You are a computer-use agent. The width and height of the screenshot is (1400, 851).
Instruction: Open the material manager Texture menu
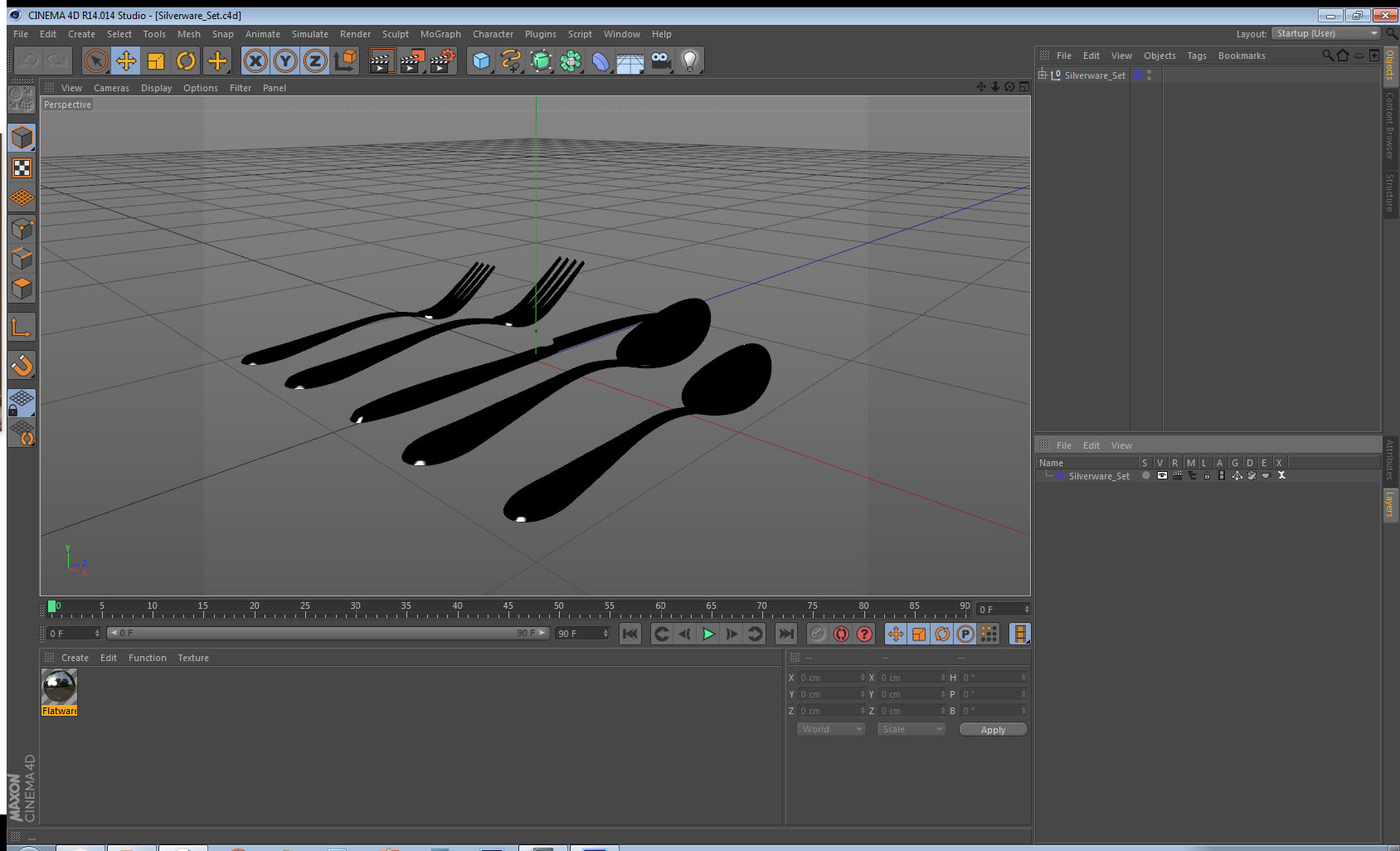[193, 658]
